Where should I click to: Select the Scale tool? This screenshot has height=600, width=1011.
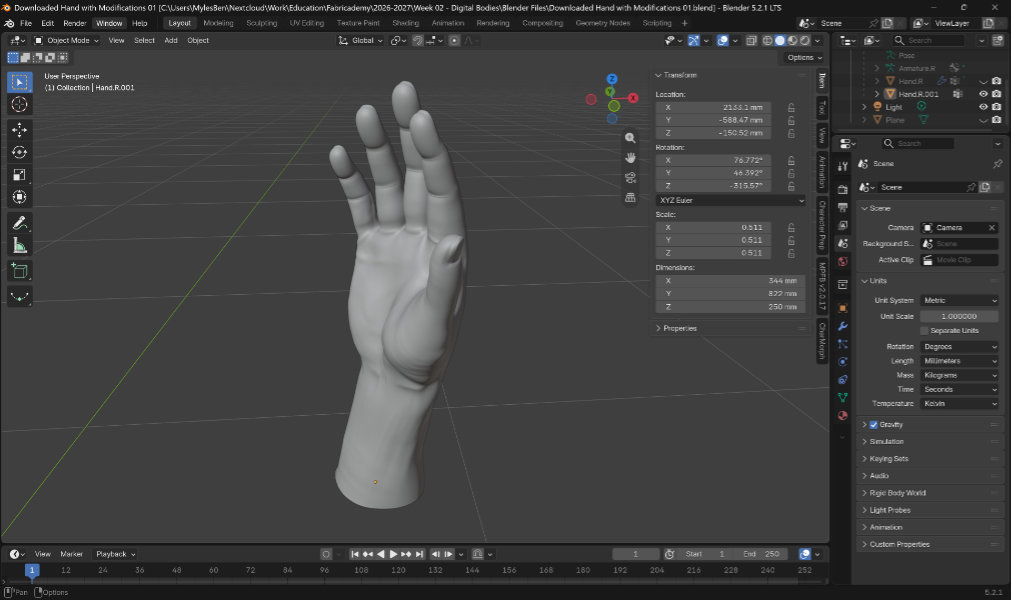point(19,175)
